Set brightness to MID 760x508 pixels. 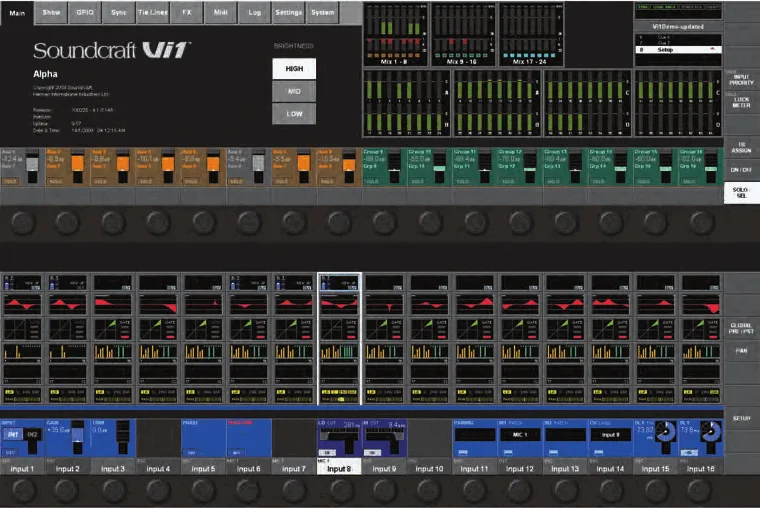[294, 91]
